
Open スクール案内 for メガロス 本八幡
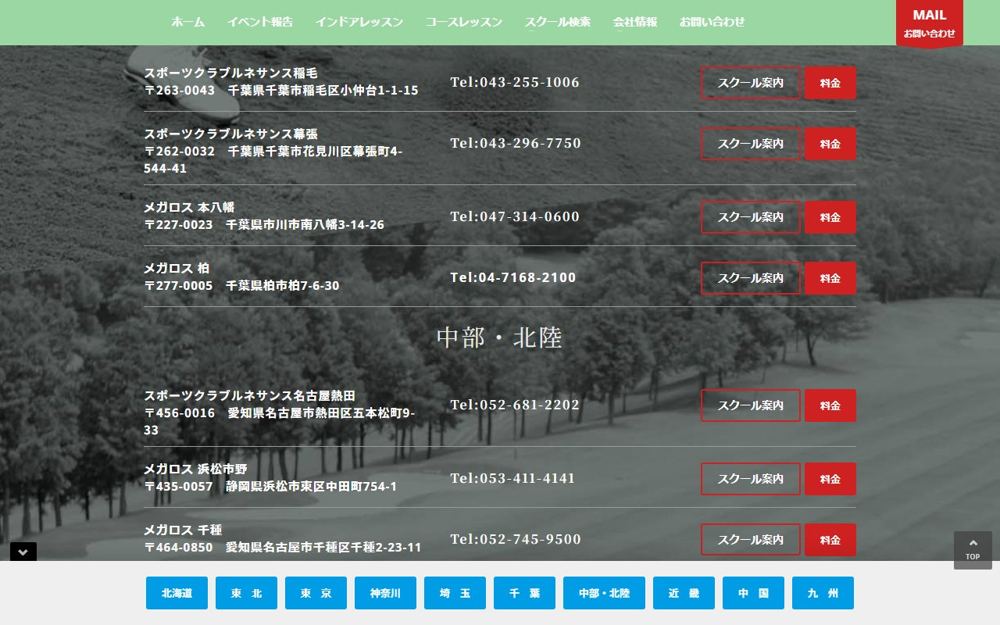click(750, 217)
